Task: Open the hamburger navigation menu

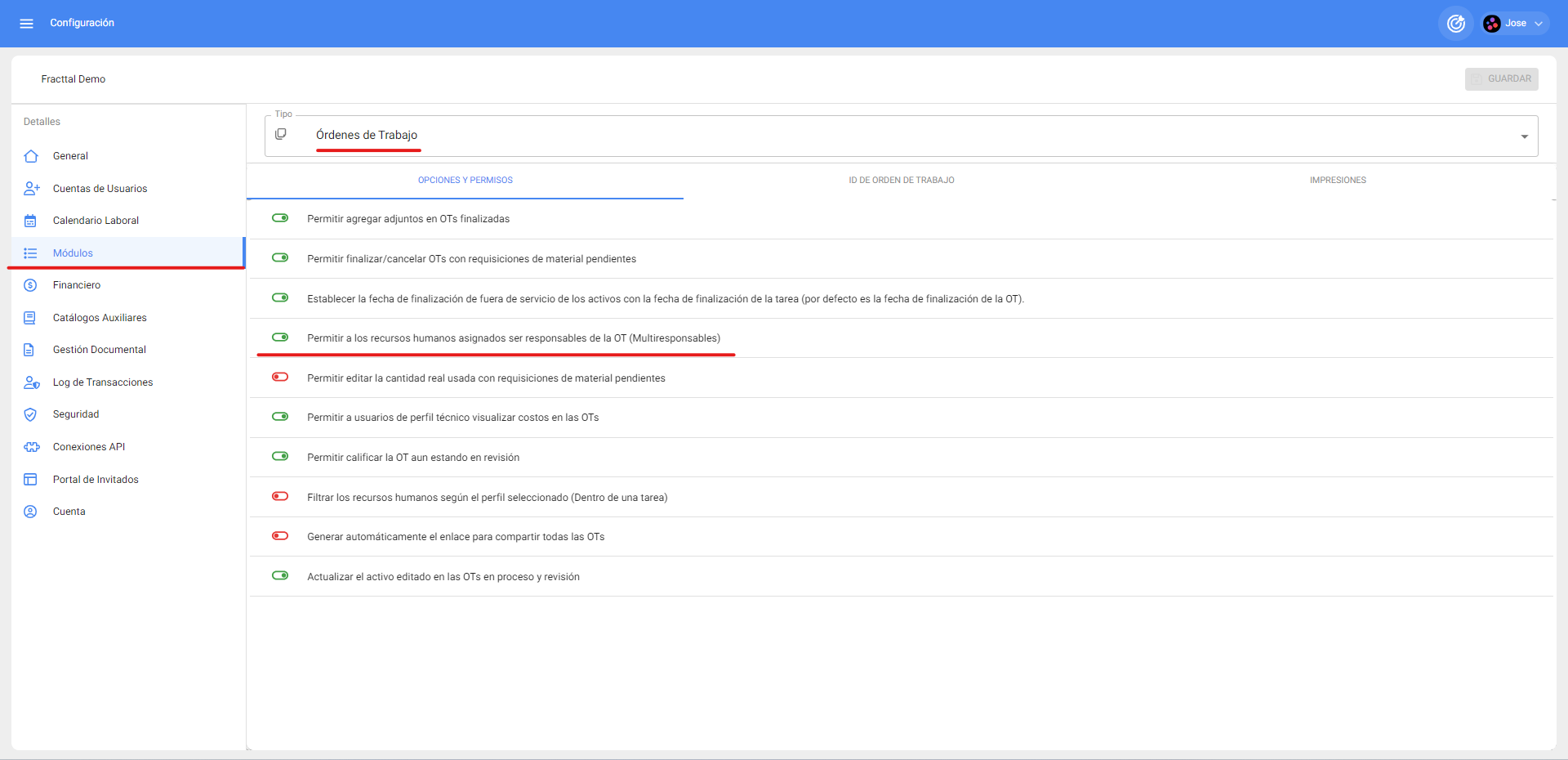Action: click(x=26, y=23)
